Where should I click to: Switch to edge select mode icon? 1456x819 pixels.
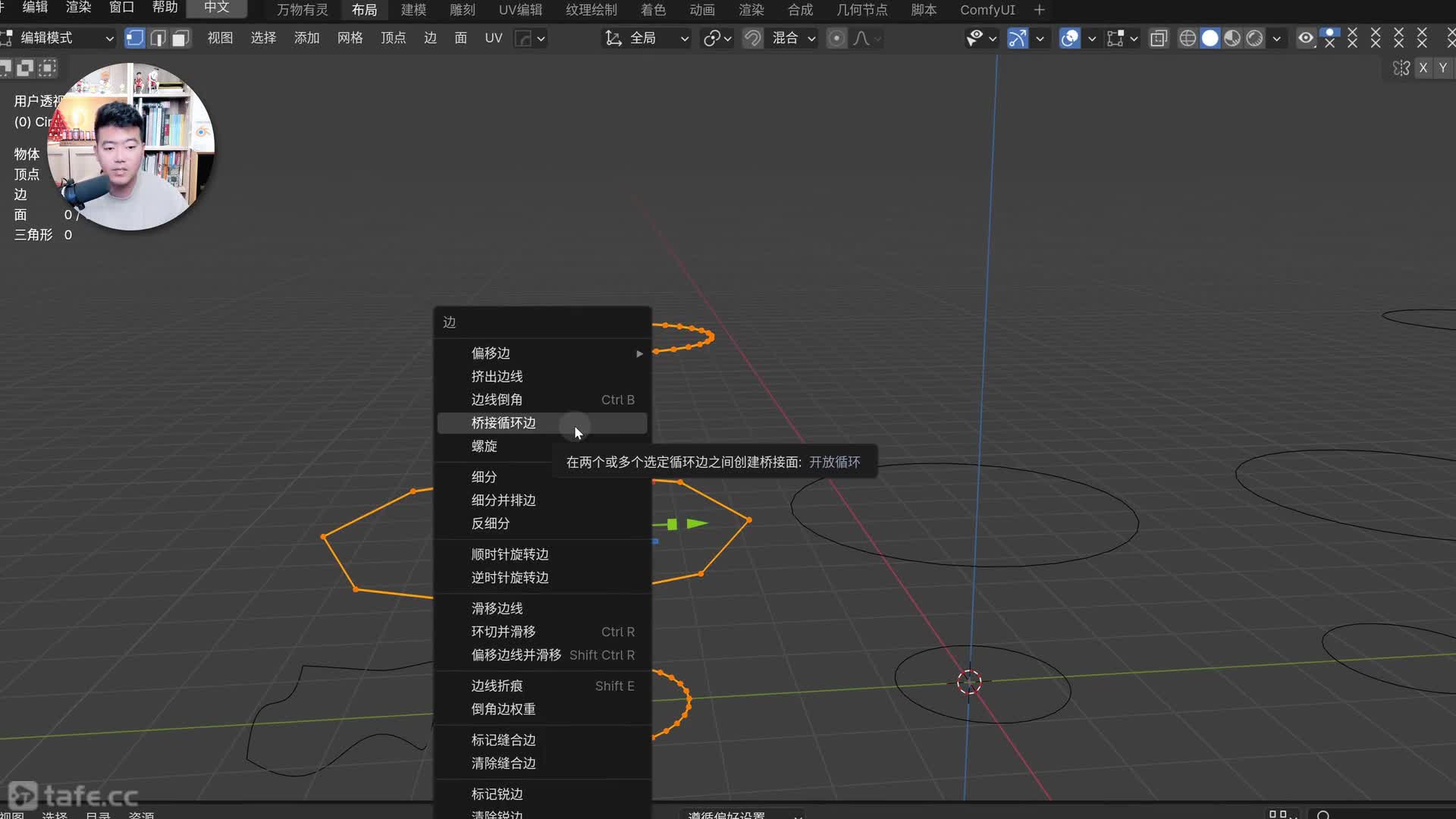(x=158, y=38)
